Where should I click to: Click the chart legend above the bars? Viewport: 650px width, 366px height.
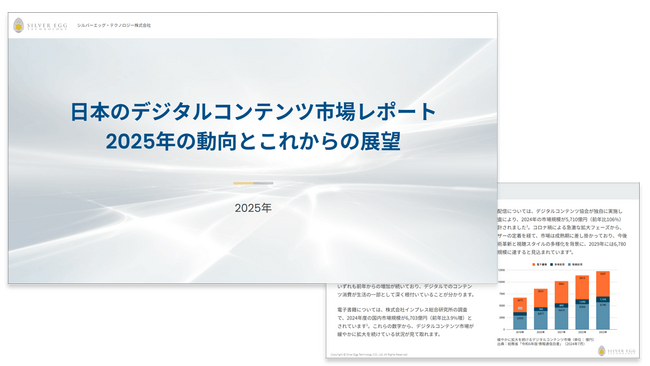coord(557,264)
